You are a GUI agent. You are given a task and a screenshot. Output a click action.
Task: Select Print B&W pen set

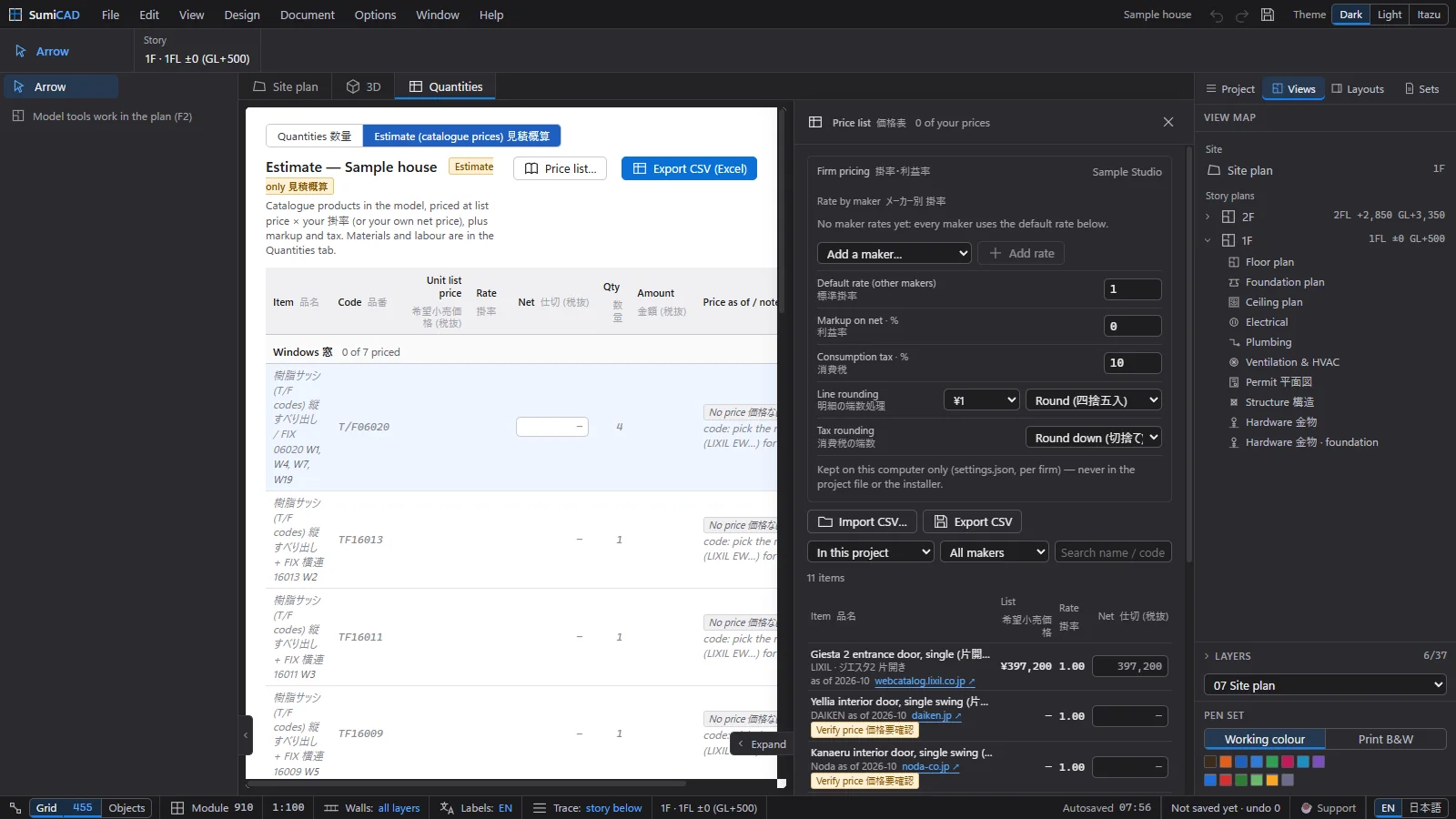pyautogui.click(x=1385, y=739)
